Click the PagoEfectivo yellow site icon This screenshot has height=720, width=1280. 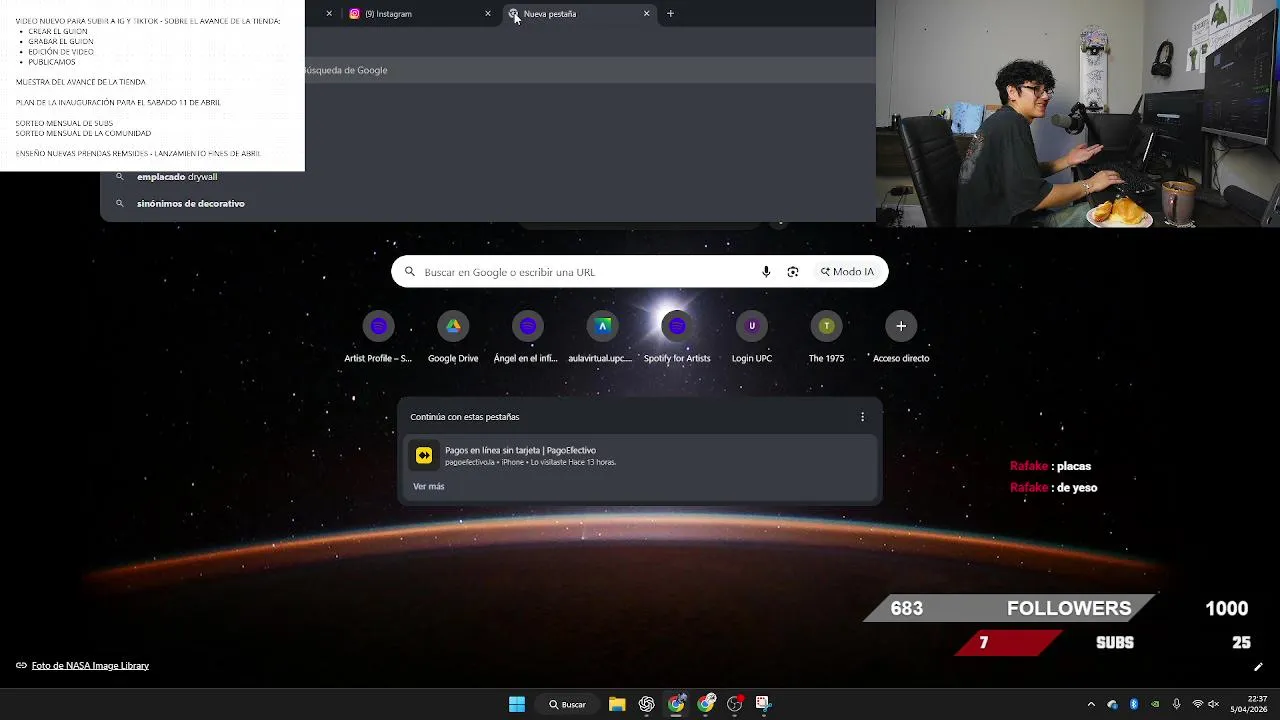point(424,455)
